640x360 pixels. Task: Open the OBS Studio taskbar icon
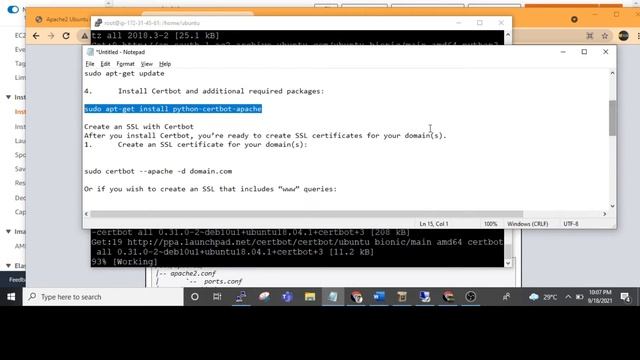[471, 297]
